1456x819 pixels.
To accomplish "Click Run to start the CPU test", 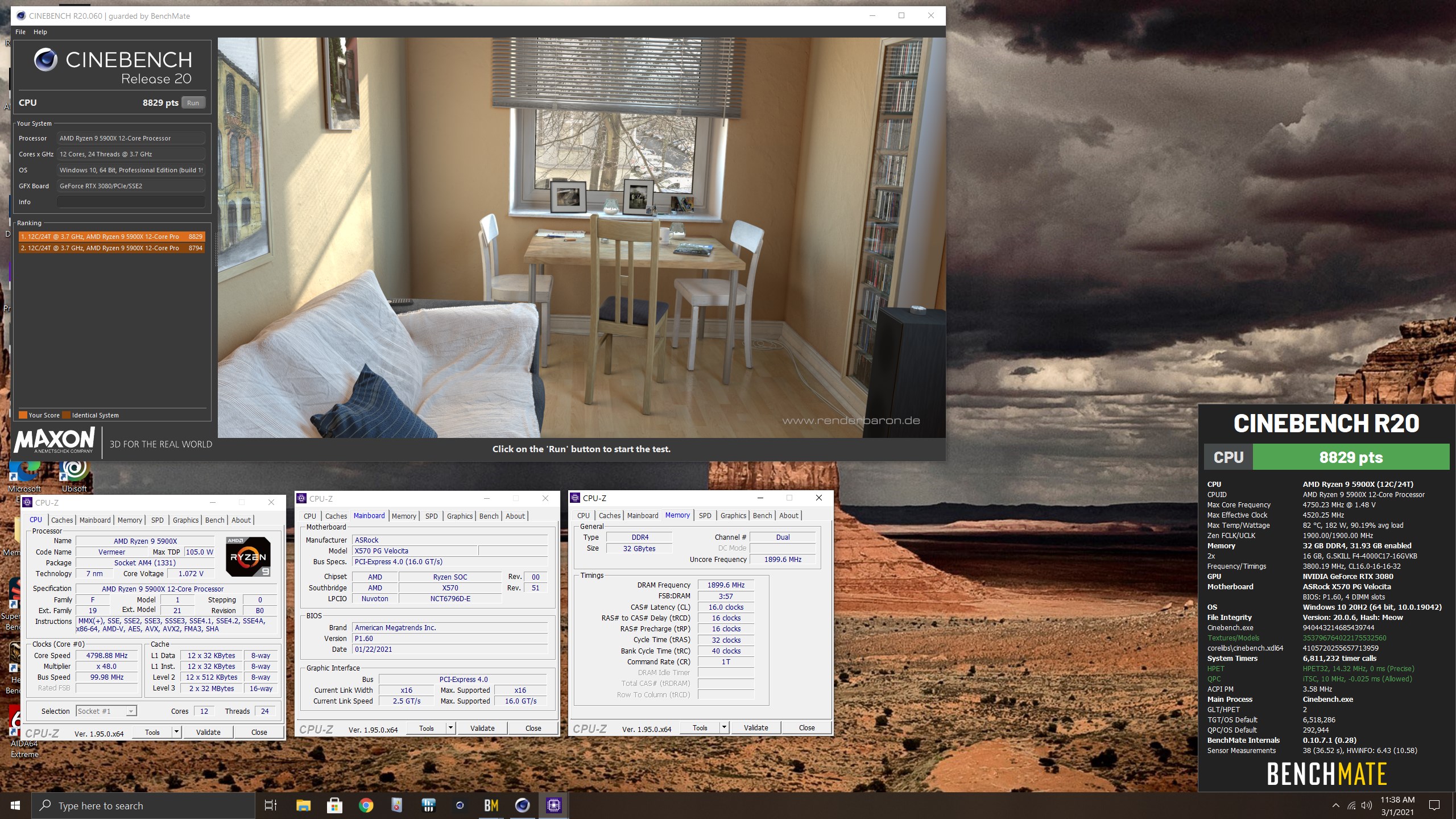I will point(193,103).
